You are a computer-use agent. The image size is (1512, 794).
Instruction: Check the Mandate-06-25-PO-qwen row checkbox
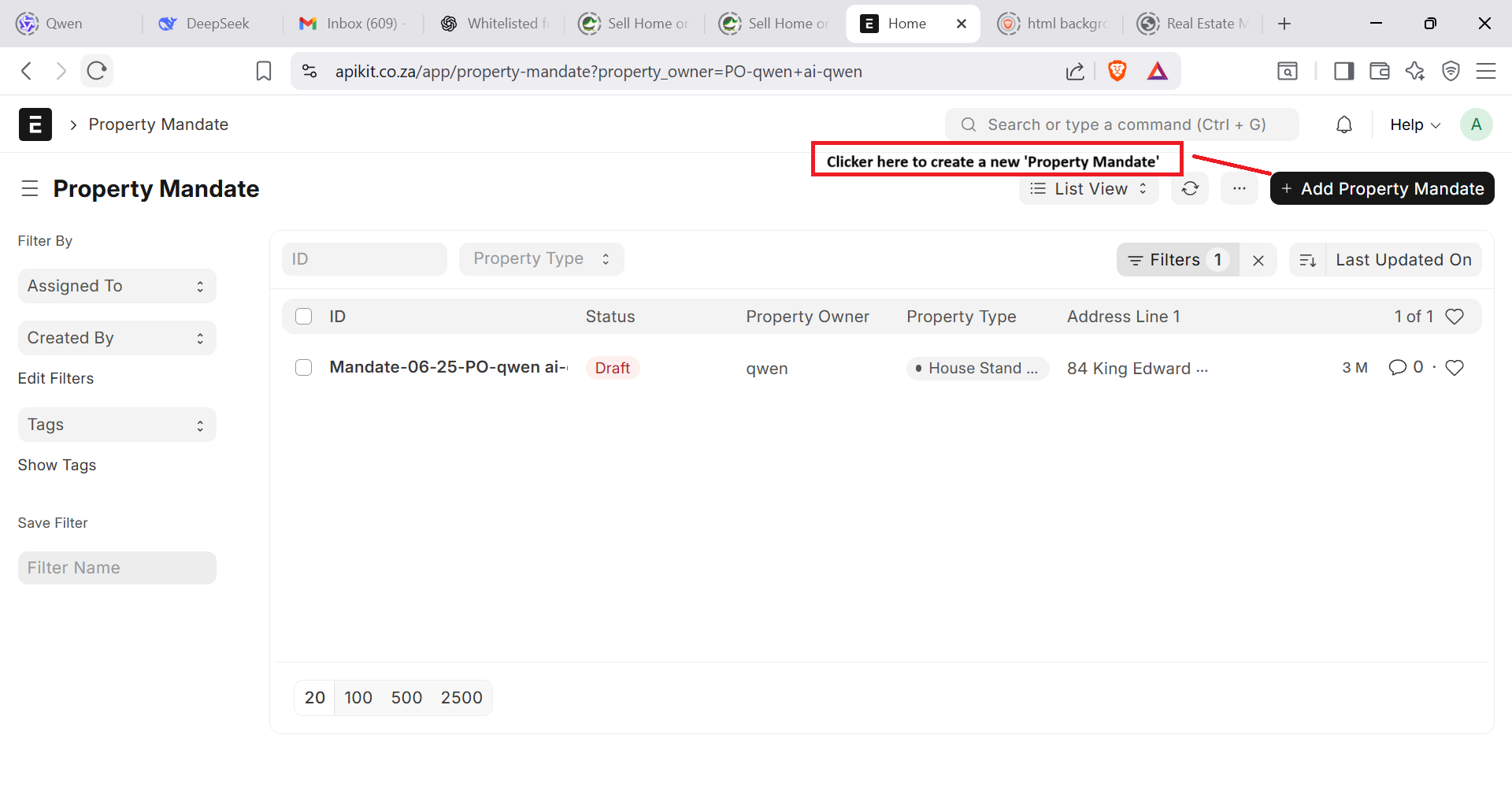tap(304, 368)
